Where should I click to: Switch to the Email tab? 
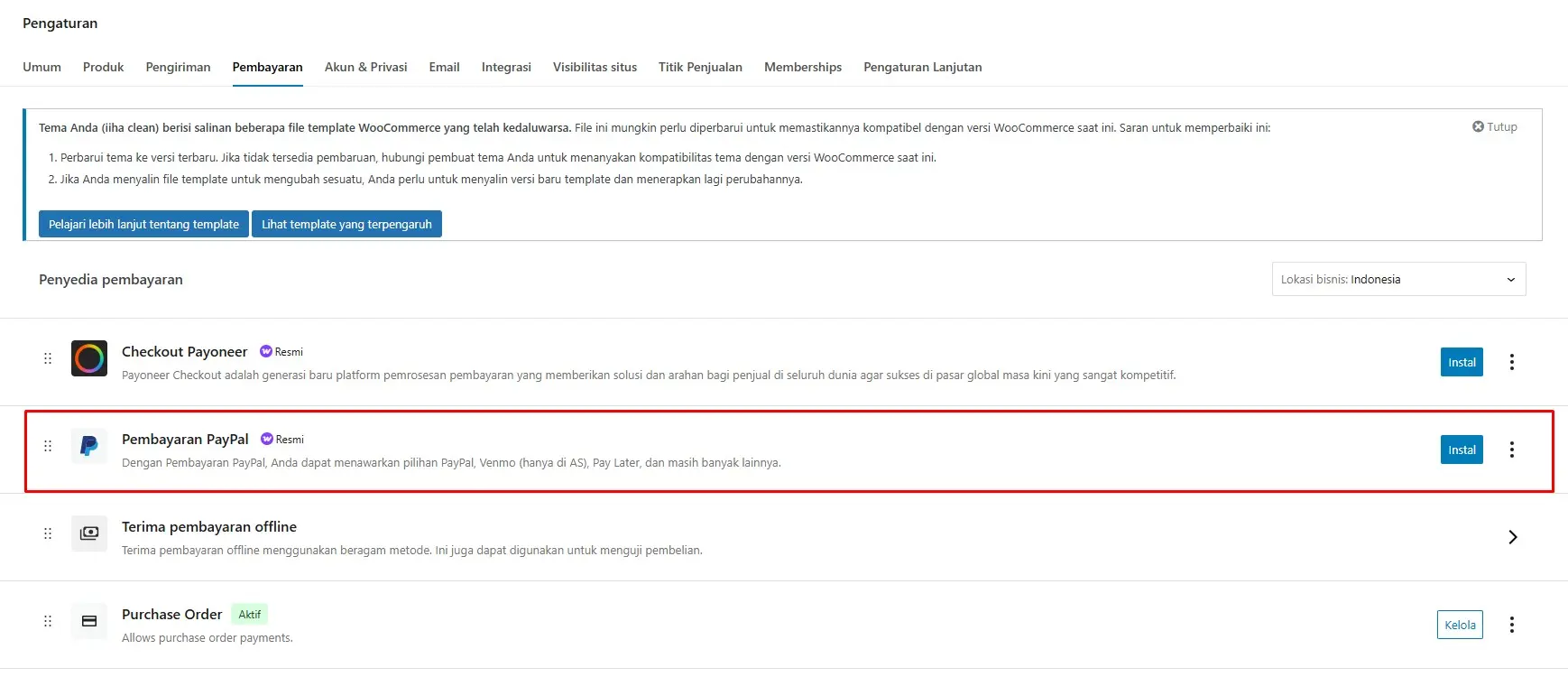coord(444,67)
